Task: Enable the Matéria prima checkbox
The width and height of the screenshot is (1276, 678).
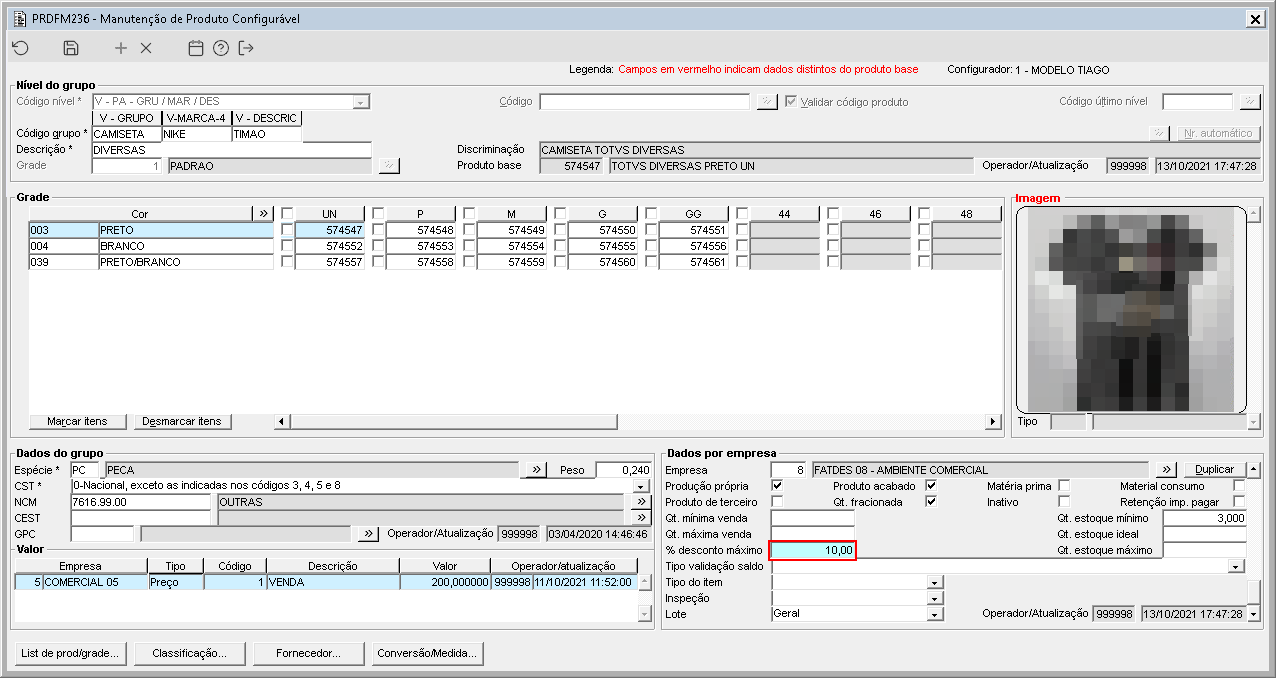Action: tap(1064, 486)
